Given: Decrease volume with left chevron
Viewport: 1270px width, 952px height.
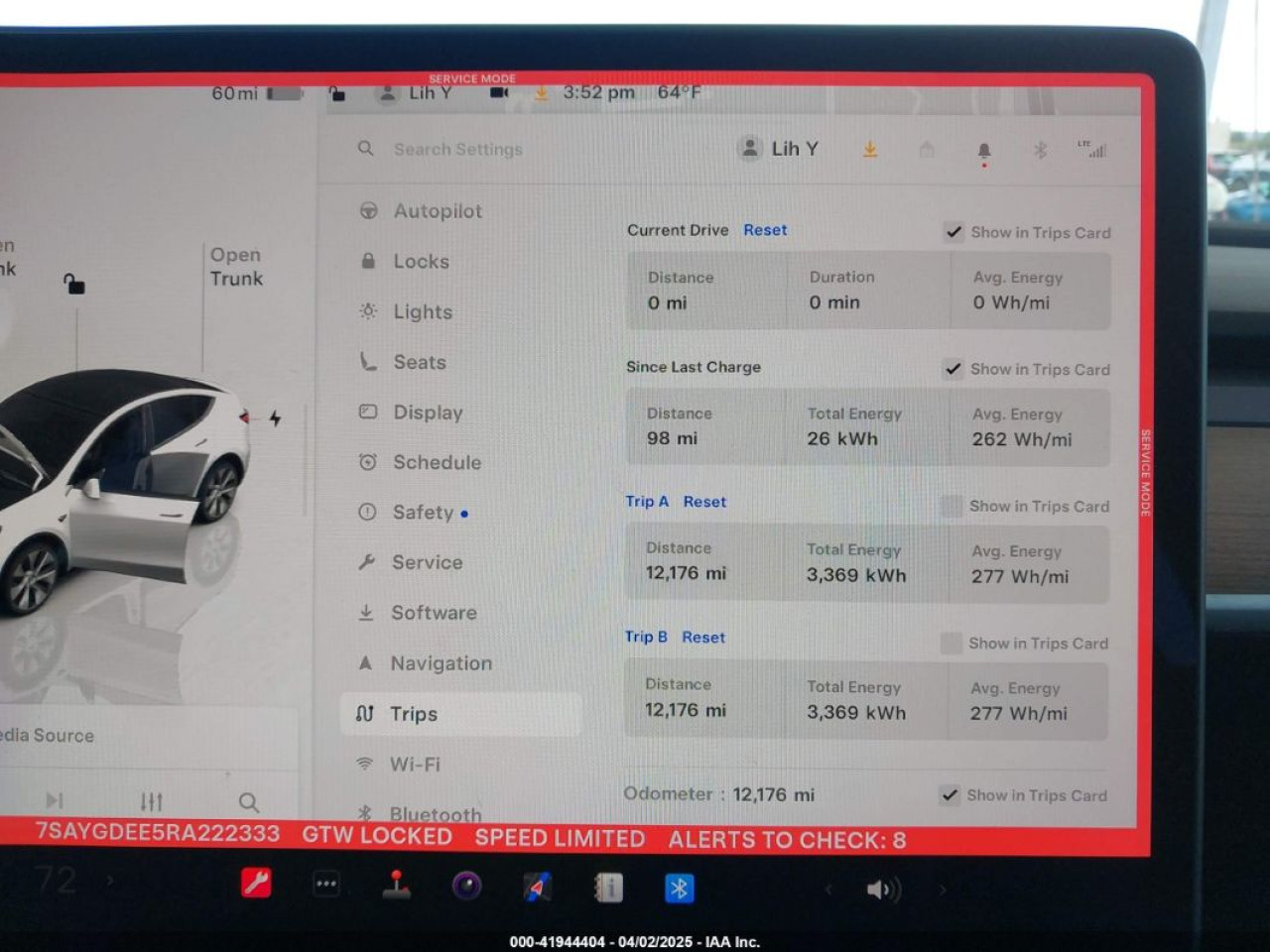Looking at the screenshot, I should [x=828, y=890].
